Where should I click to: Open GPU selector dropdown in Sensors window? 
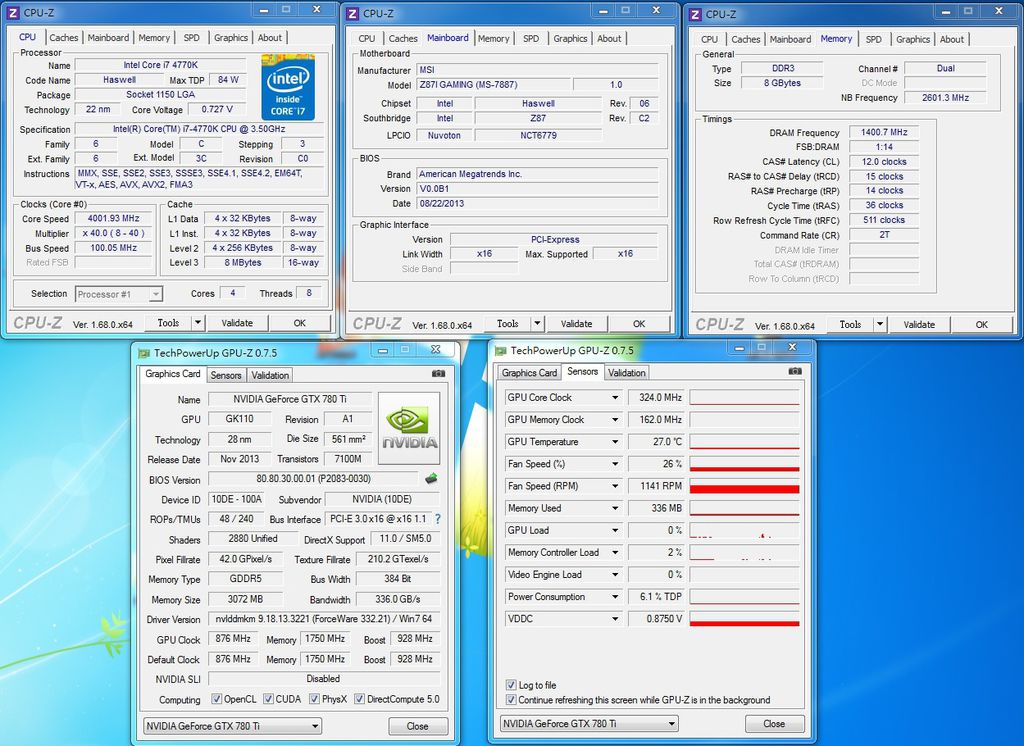[589, 724]
